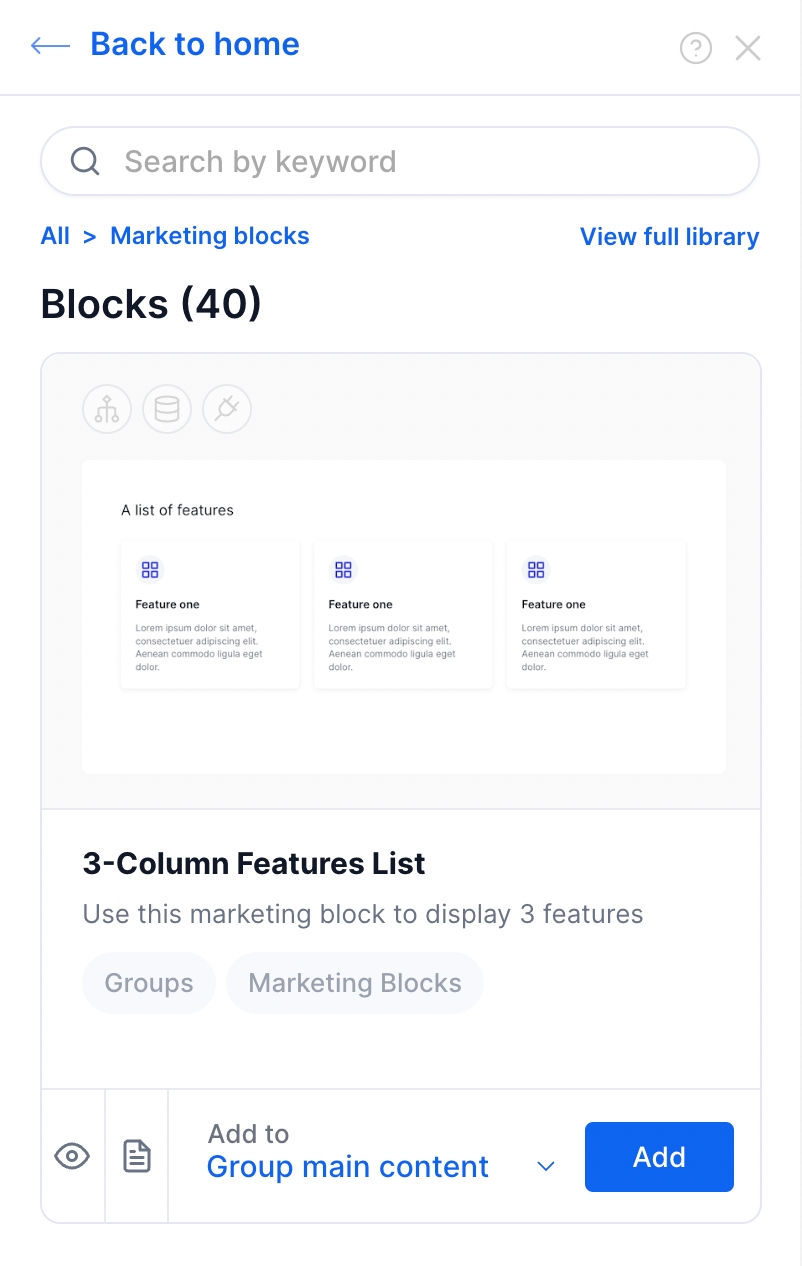Click the 'Back to home' link
The width and height of the screenshot is (802, 1266).
(x=195, y=44)
